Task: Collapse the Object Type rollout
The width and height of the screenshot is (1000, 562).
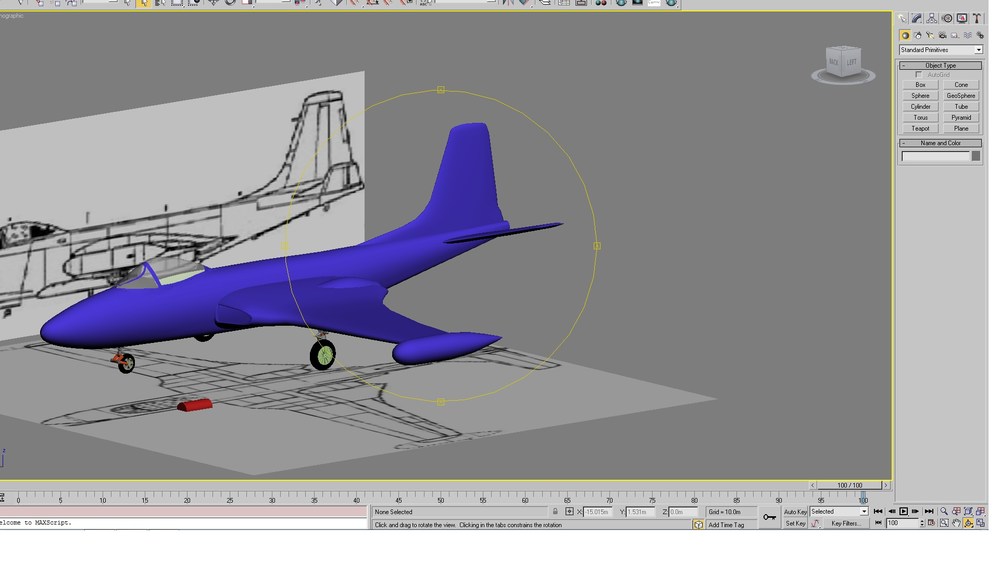Action: [941, 65]
